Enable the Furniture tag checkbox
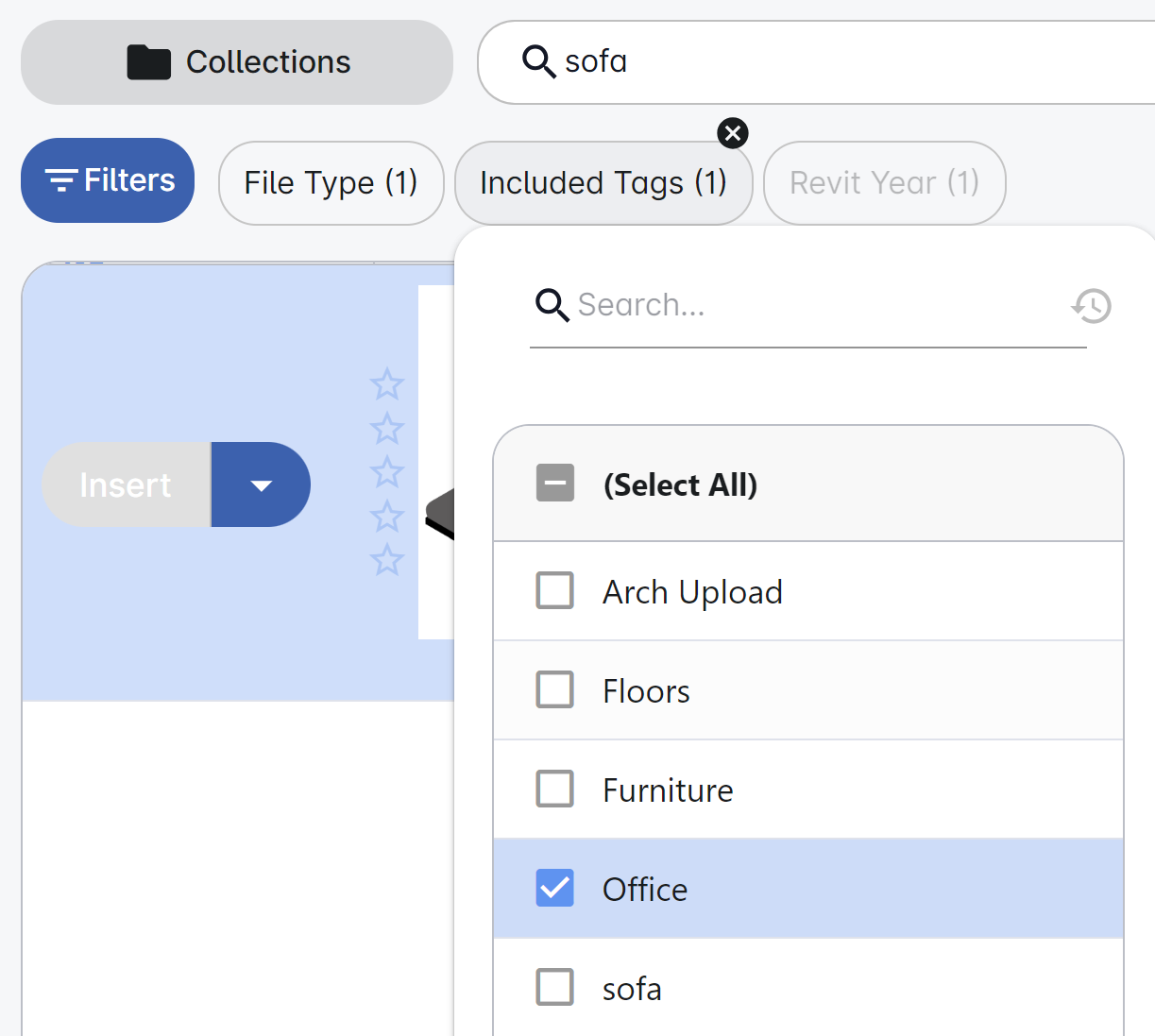 555,790
